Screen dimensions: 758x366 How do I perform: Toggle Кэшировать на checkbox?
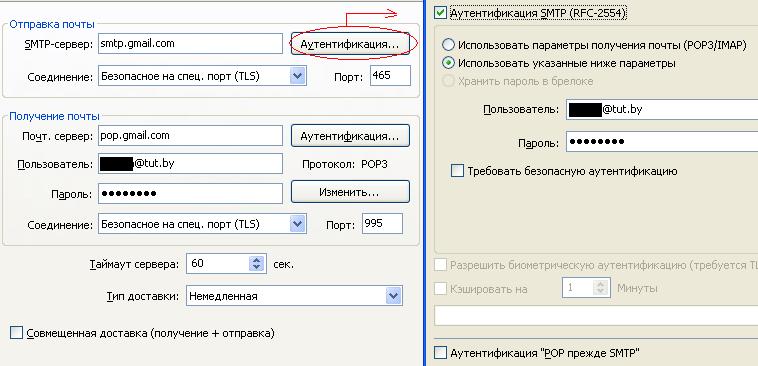point(440,289)
